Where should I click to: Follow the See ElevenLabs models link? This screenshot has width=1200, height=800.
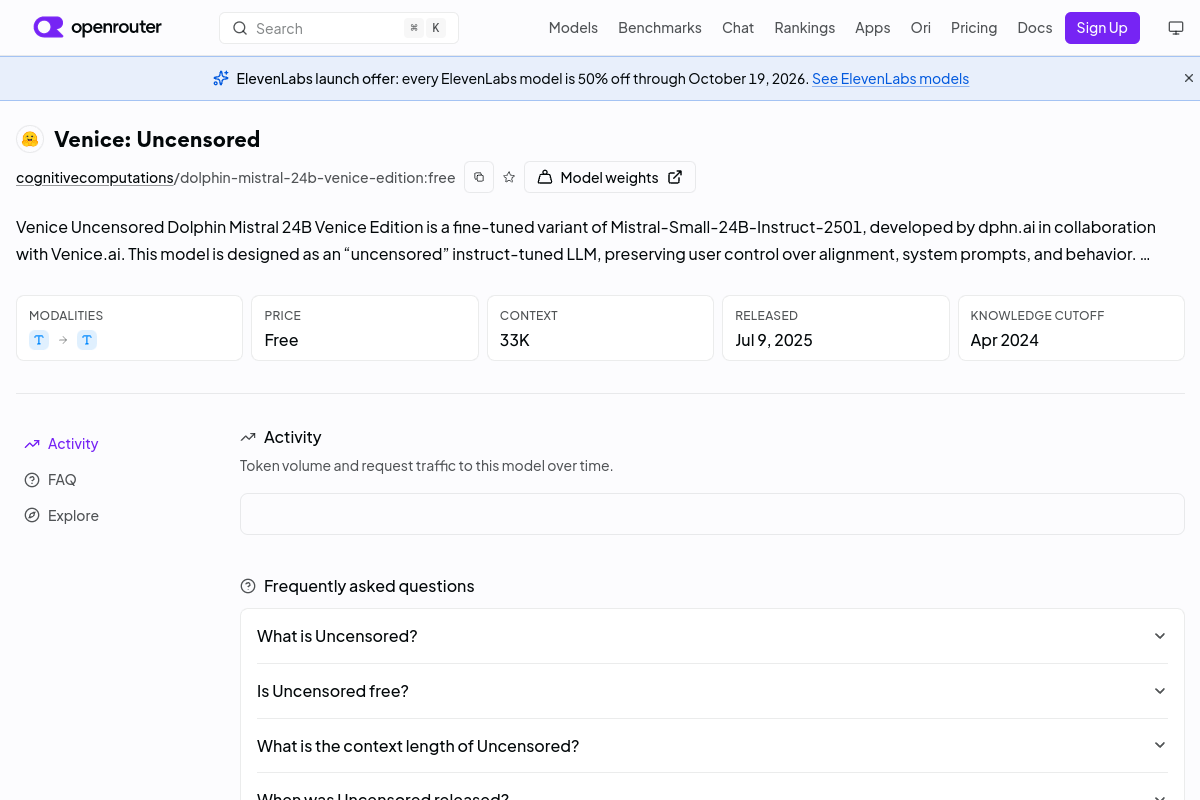coord(890,78)
